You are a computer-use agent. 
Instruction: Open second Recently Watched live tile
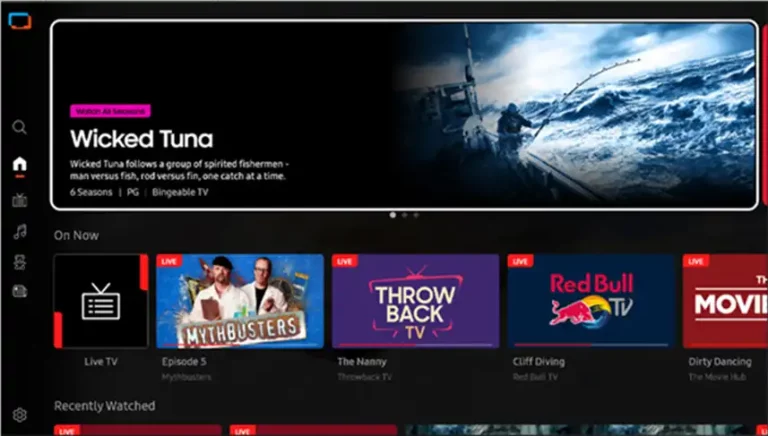pos(313,430)
